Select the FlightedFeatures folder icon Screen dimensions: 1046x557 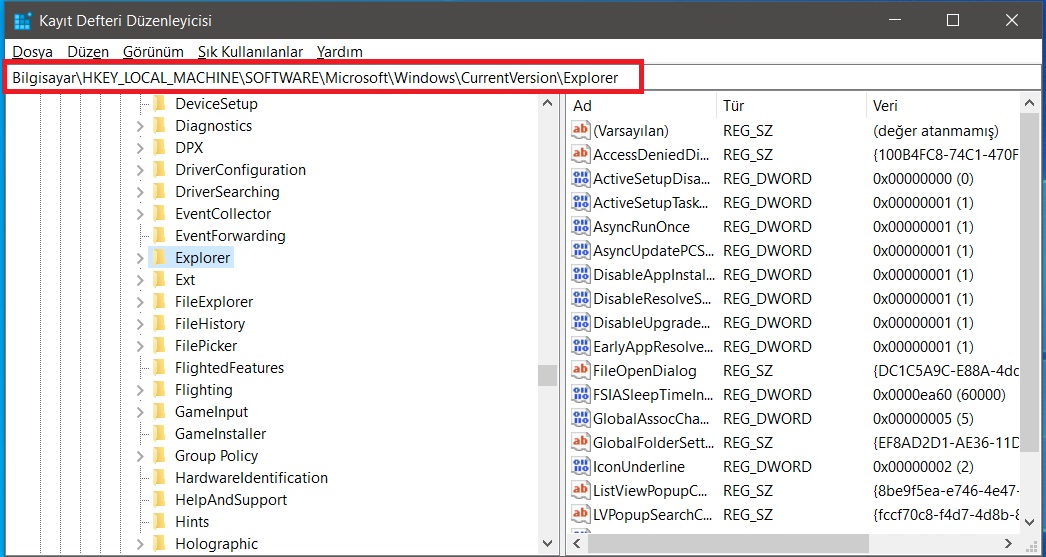coord(159,368)
